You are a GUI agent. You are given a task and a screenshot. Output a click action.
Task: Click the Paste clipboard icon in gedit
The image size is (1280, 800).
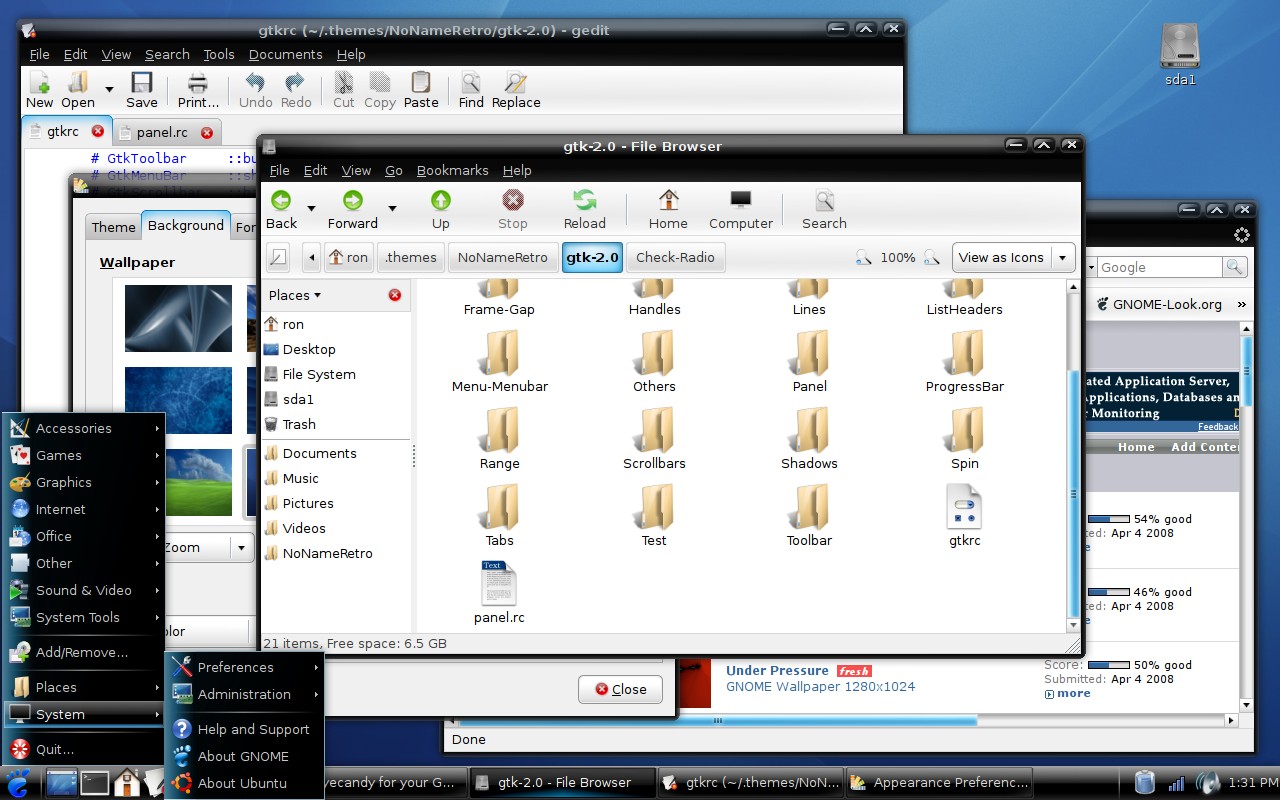pos(421,82)
